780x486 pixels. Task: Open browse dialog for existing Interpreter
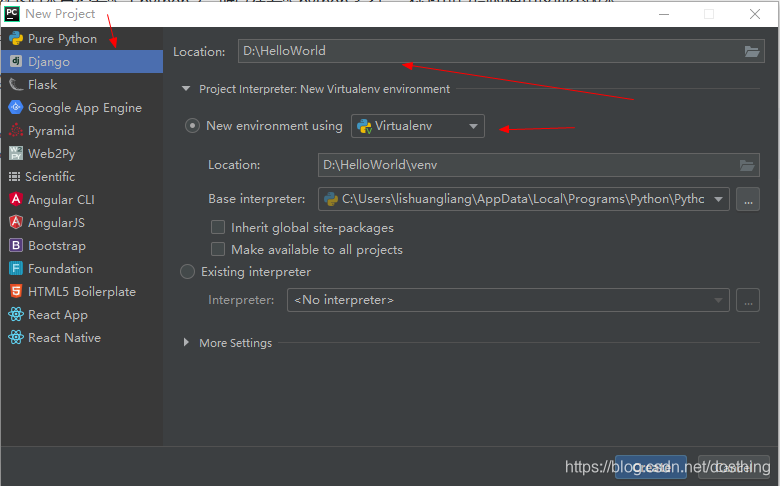pyautogui.click(x=748, y=300)
